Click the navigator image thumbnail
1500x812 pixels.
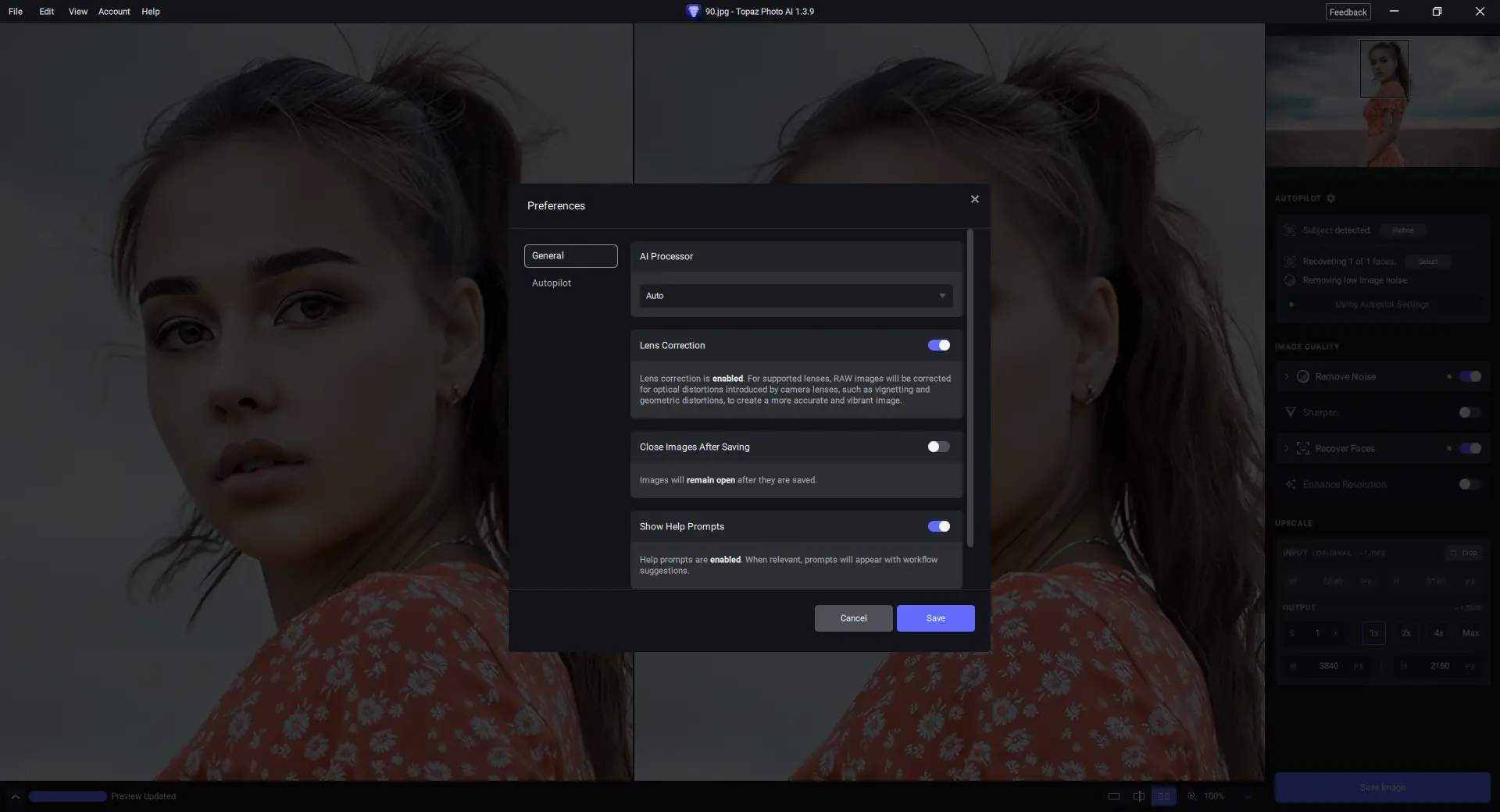(1383, 101)
